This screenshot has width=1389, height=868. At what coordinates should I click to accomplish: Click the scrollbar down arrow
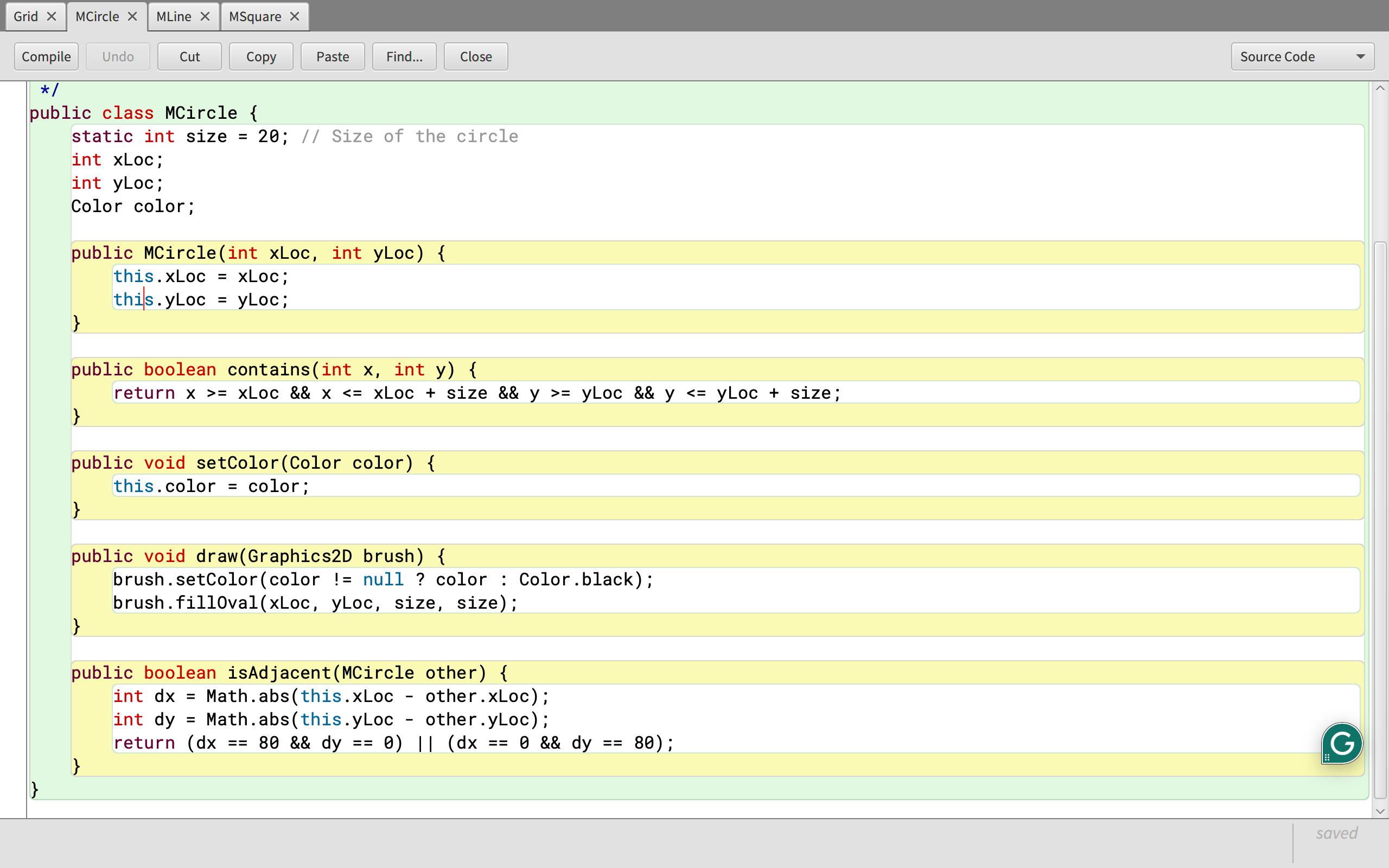[x=1380, y=812]
